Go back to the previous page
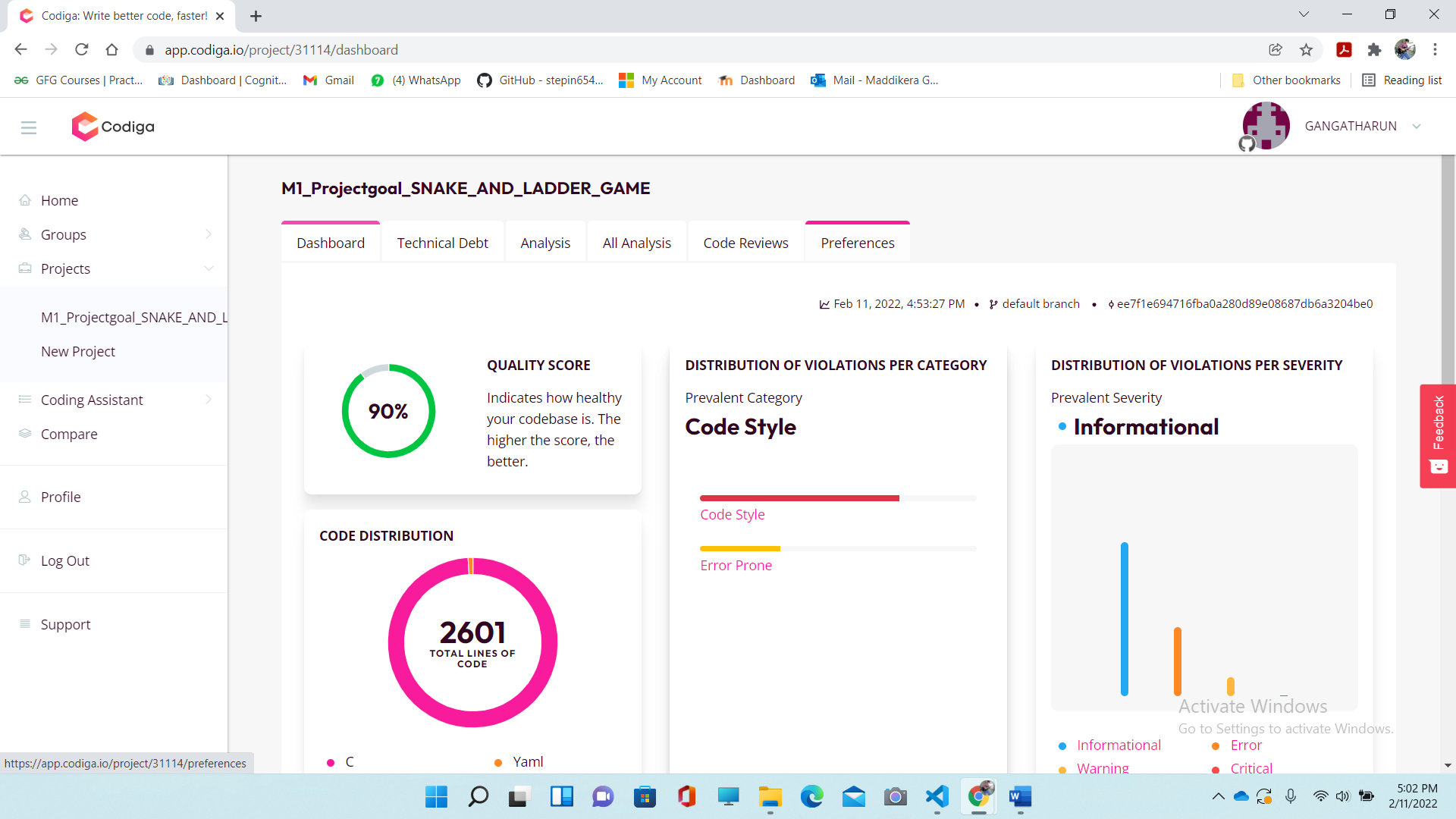1456x819 pixels. tap(20, 50)
